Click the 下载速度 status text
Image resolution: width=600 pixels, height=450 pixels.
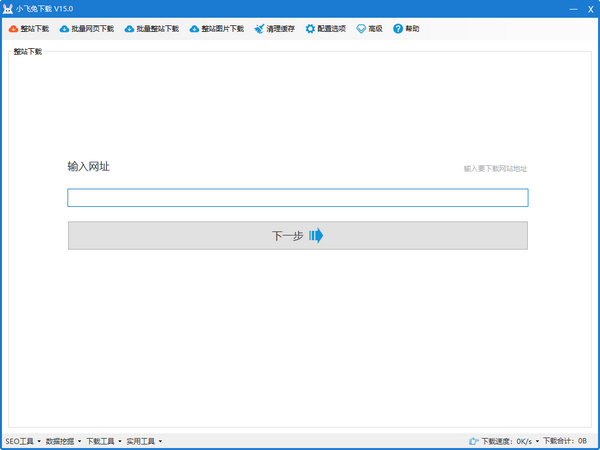click(506, 441)
